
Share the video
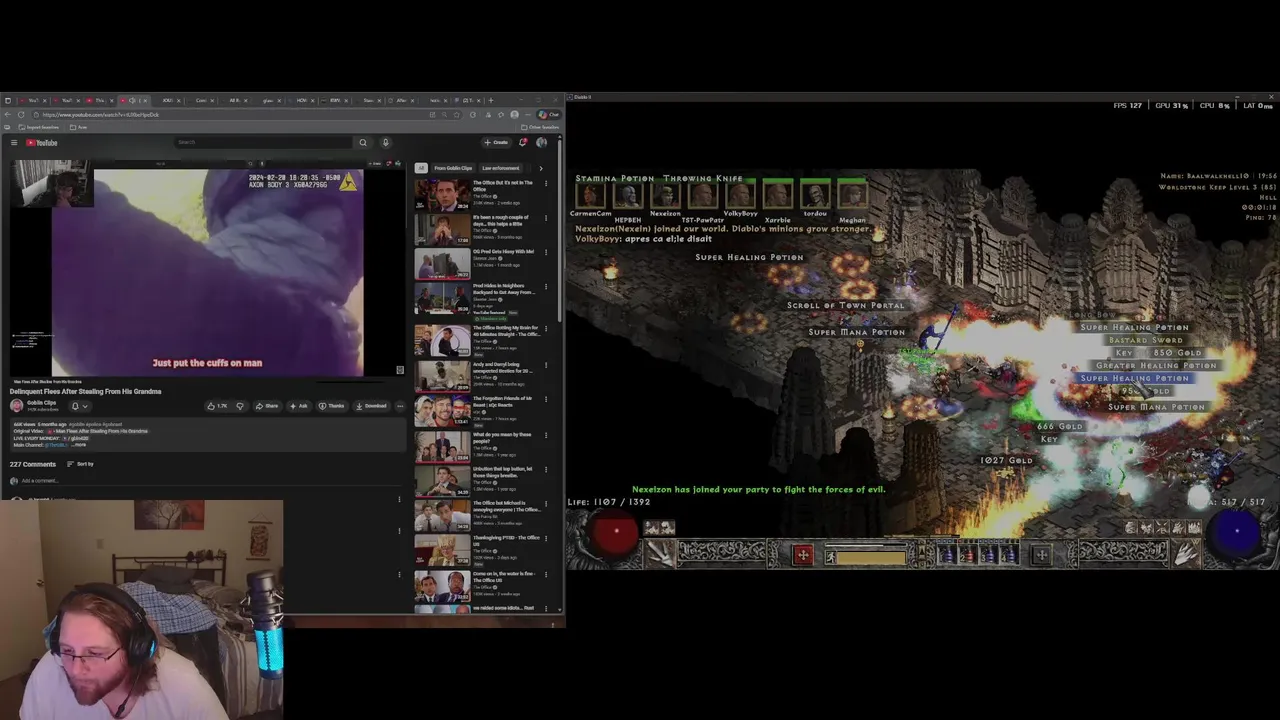pos(267,406)
